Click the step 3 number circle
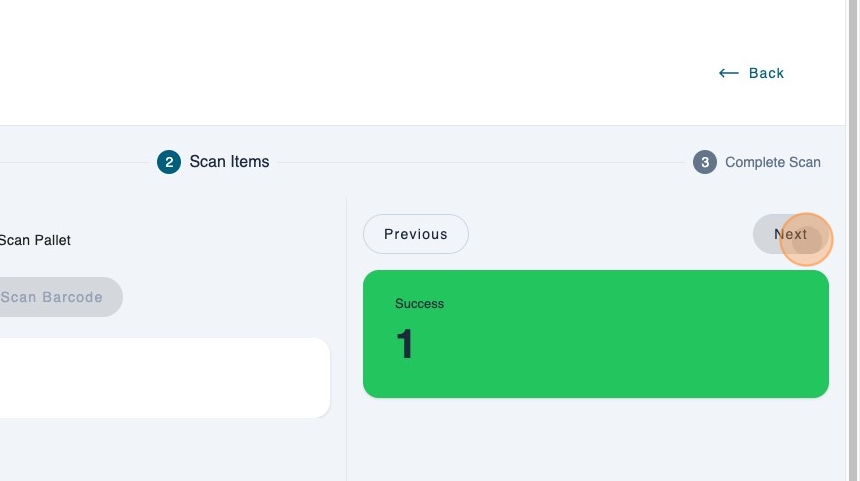The image size is (860, 481). 705,162
